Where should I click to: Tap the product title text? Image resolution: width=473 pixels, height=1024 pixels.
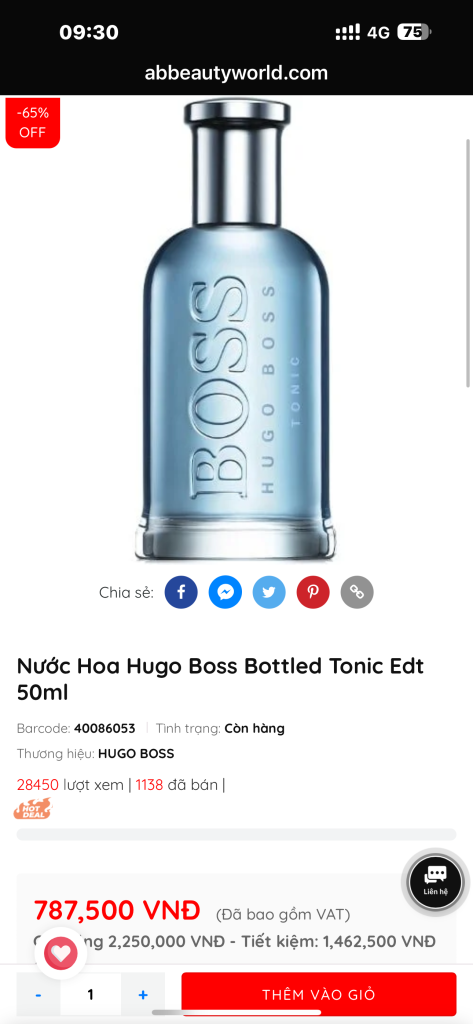click(x=220, y=679)
